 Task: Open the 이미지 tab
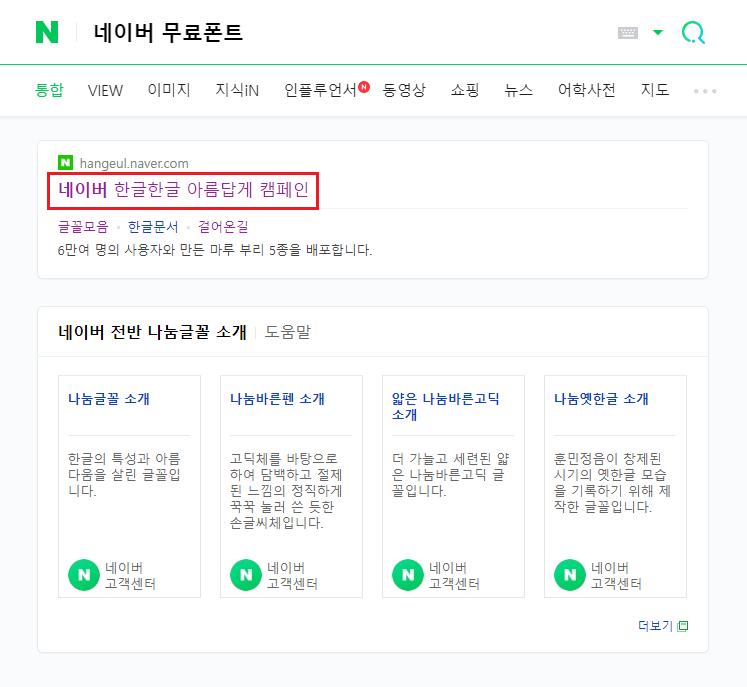pos(169,90)
